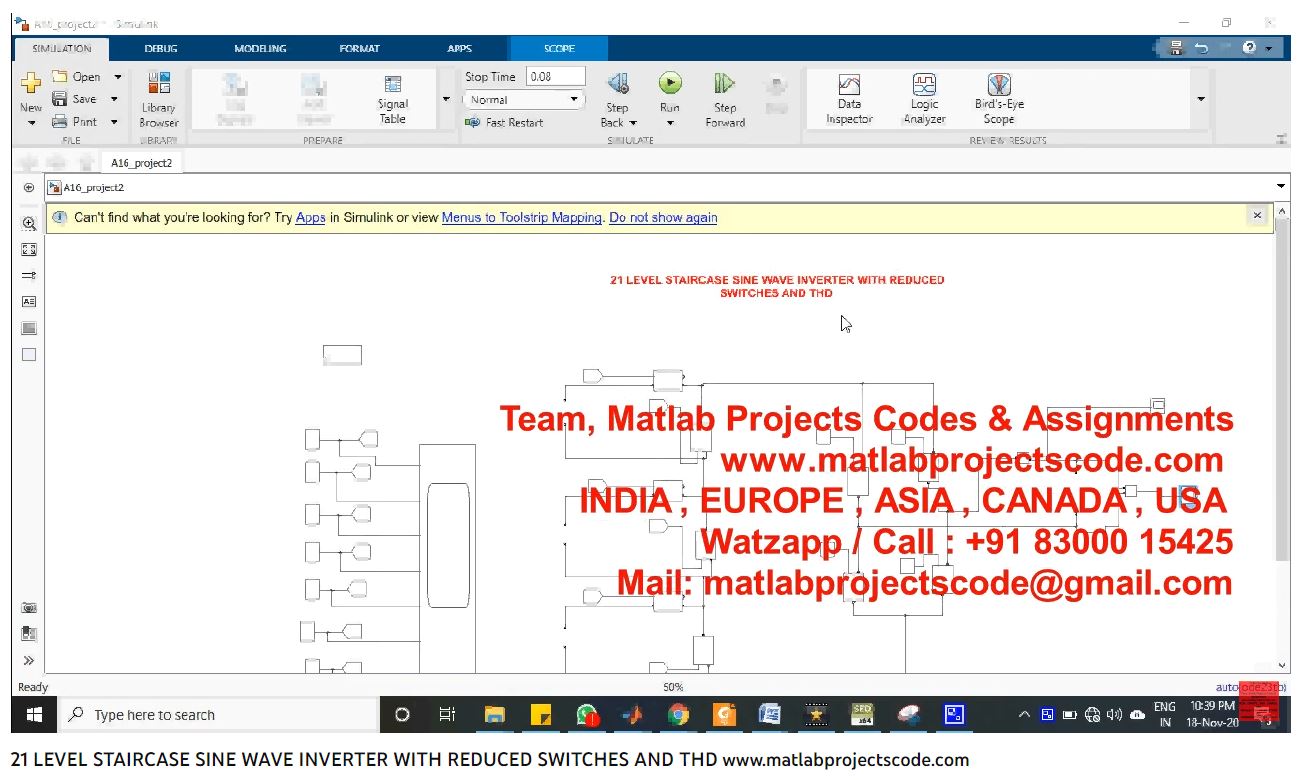The height and width of the screenshot is (780, 1303).
Task: Click the Print icon
Action: pyautogui.click(x=59, y=122)
